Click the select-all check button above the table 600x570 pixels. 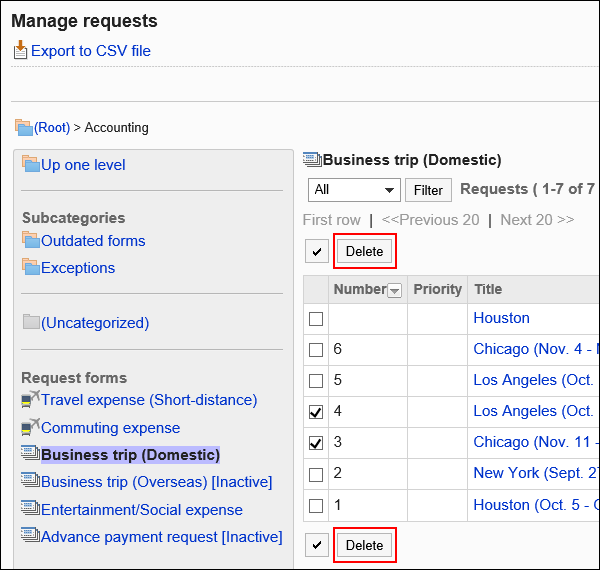(317, 251)
